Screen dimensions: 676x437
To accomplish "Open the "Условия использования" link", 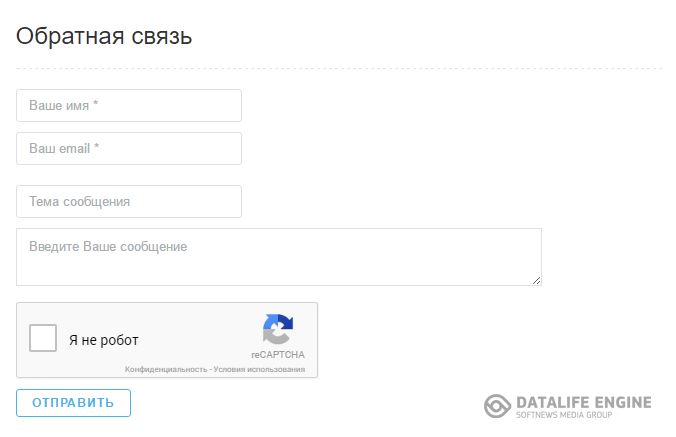I will [259, 369].
